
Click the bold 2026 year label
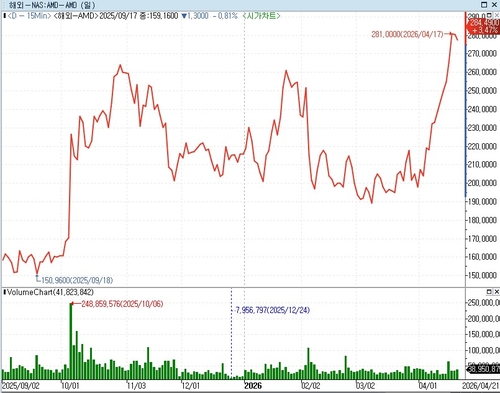pyautogui.click(x=253, y=386)
